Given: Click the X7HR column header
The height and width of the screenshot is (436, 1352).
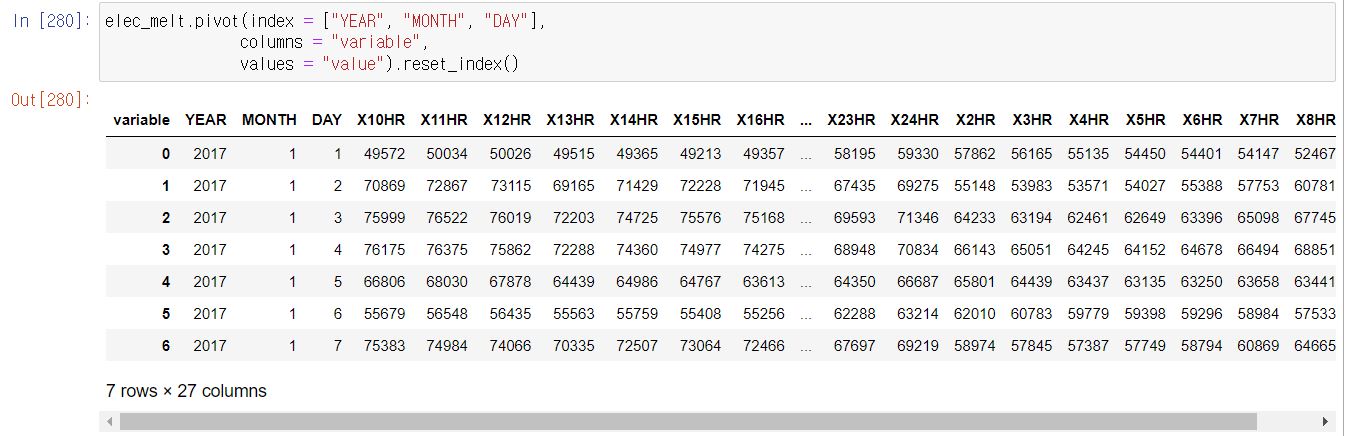Looking at the screenshot, I should point(1259,120).
